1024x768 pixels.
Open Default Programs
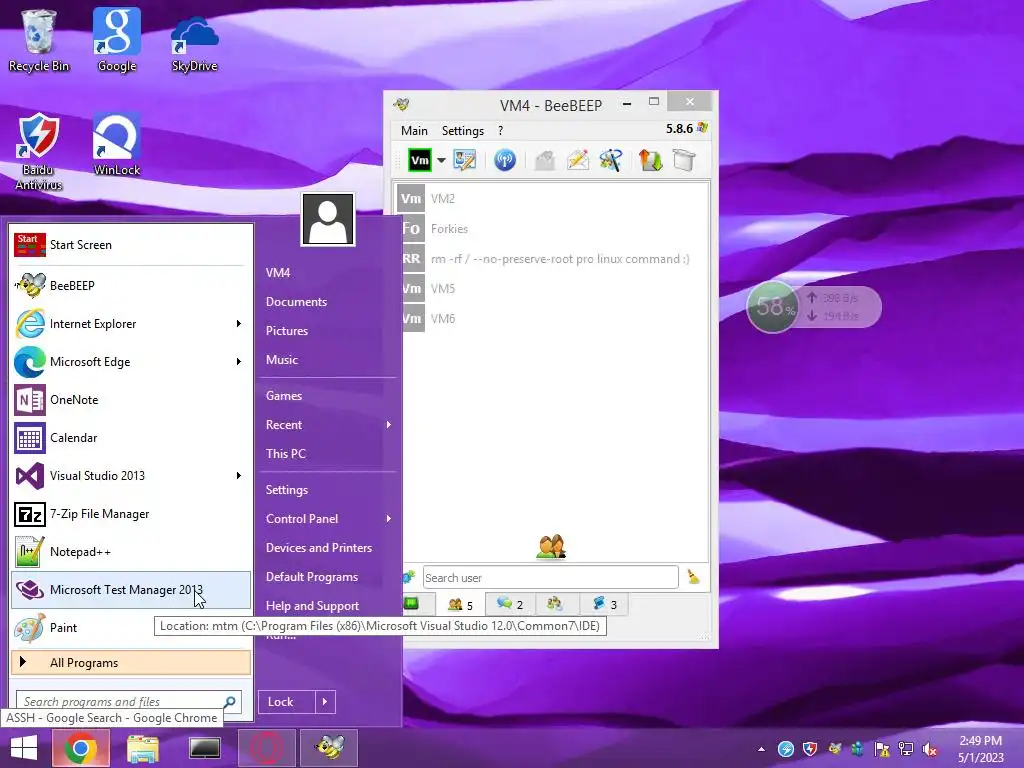point(312,577)
